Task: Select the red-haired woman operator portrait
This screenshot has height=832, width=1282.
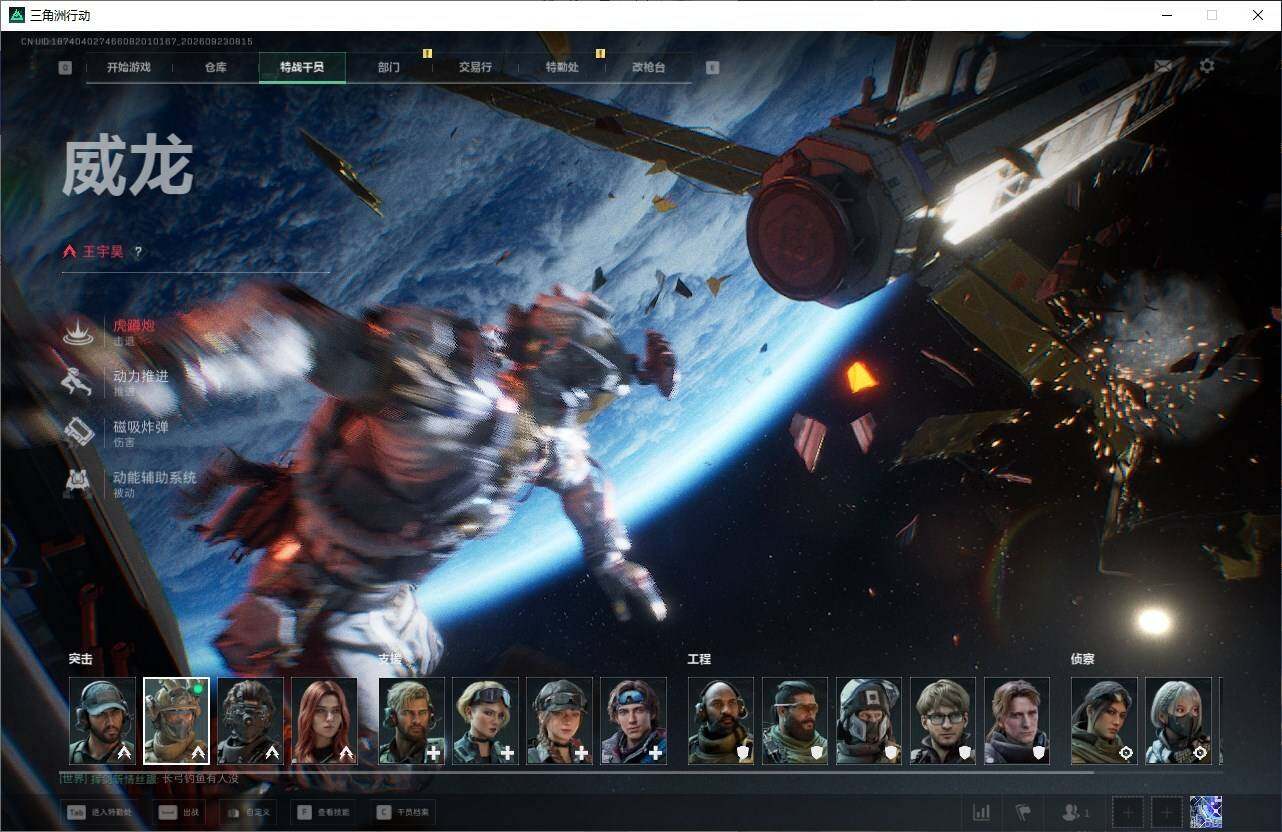Action: pos(324,721)
